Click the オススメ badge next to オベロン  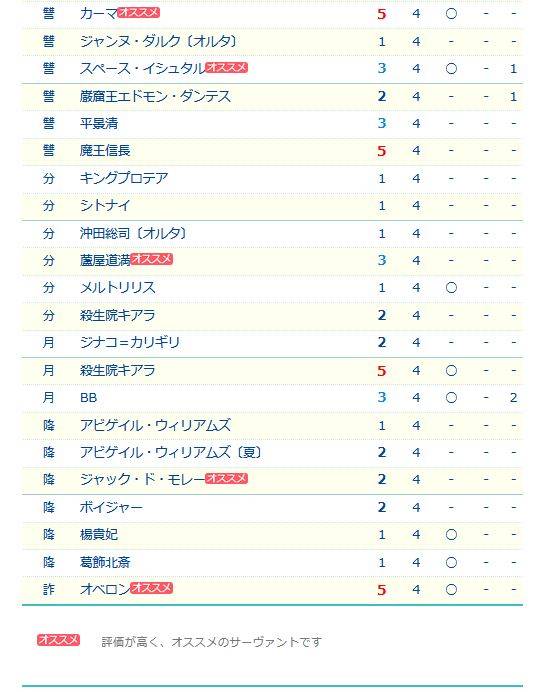coord(151,588)
